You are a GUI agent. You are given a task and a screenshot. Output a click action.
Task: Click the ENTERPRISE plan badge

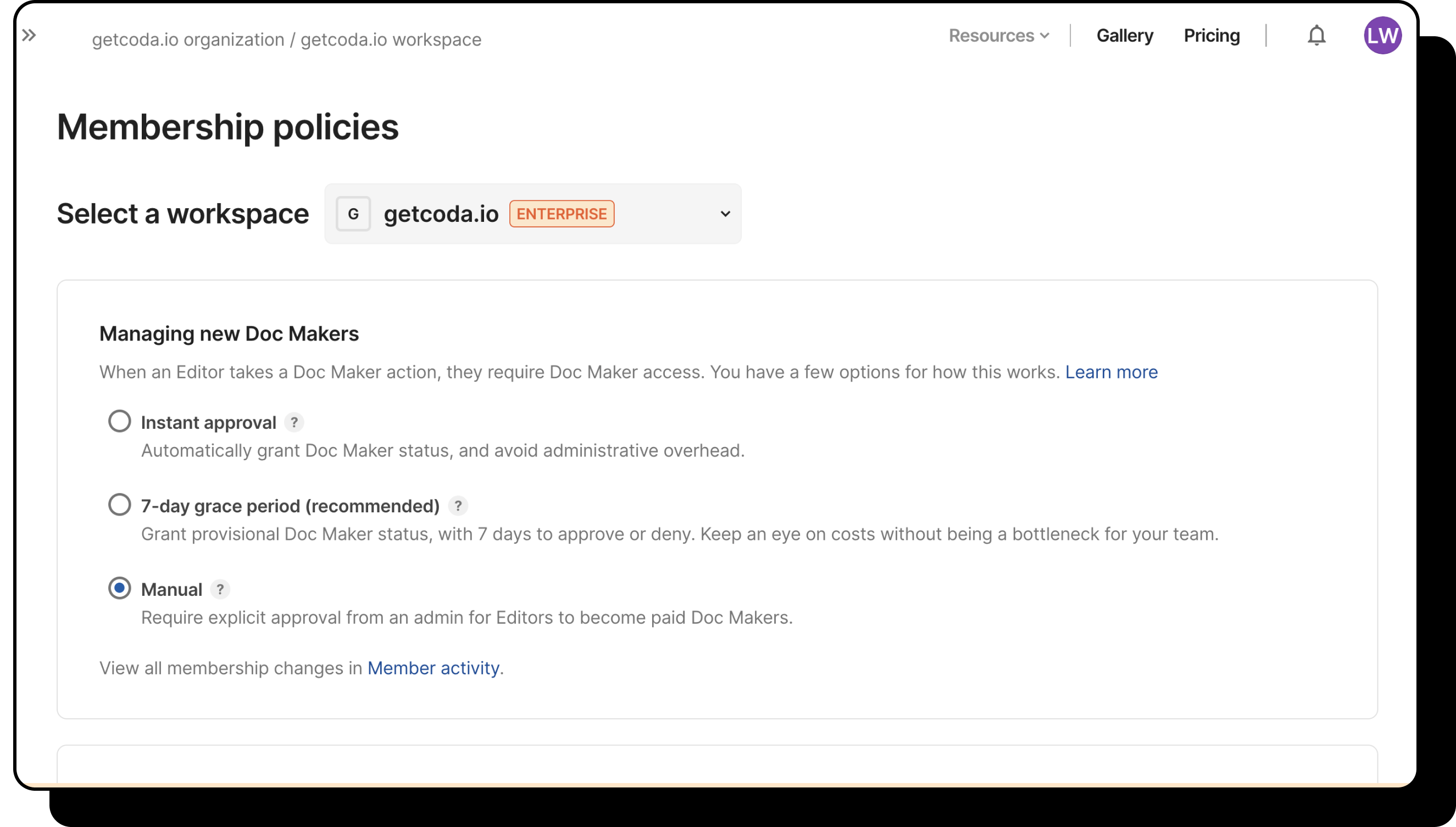562,214
